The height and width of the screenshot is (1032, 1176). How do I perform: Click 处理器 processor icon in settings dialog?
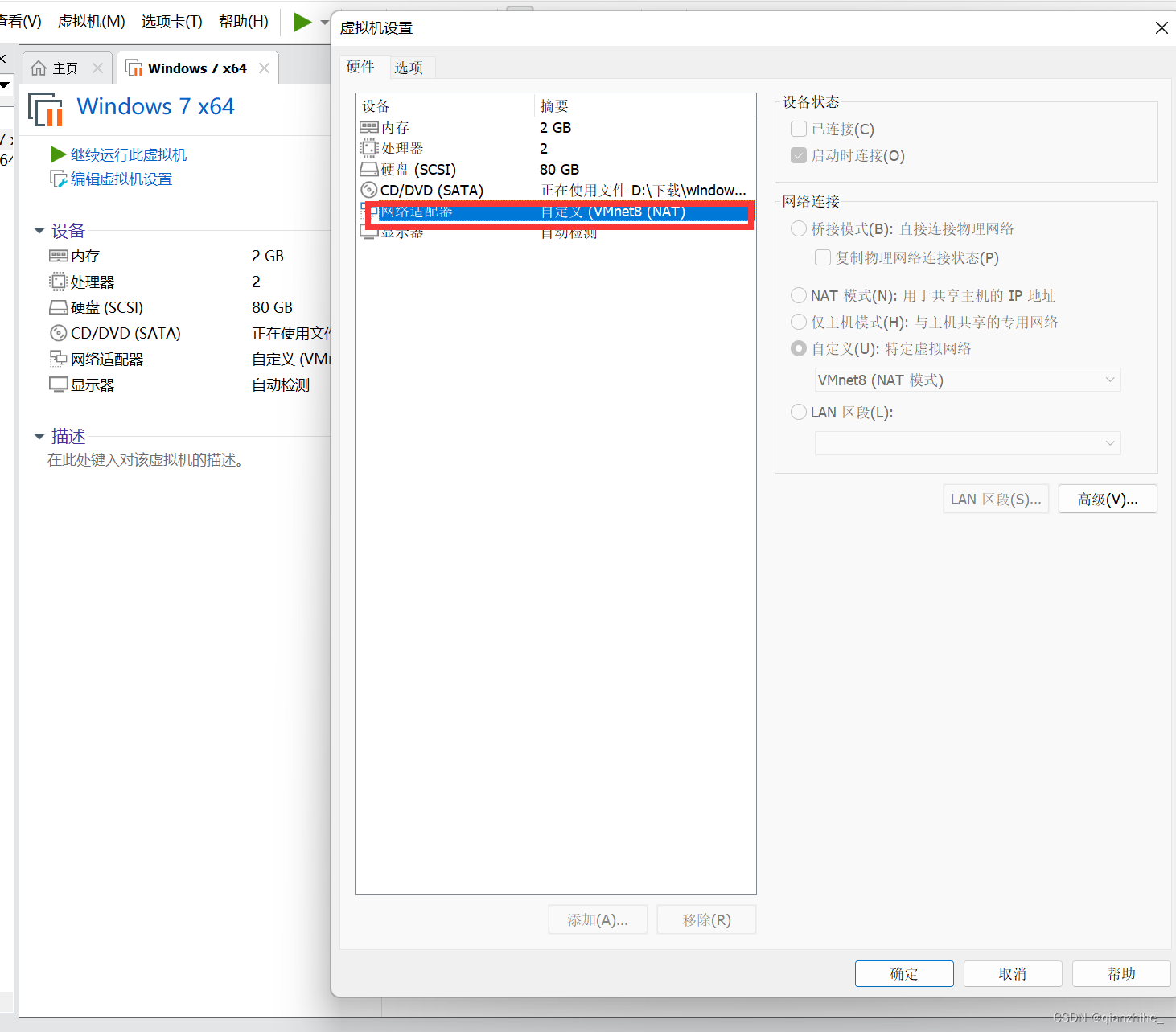pyautogui.click(x=368, y=148)
